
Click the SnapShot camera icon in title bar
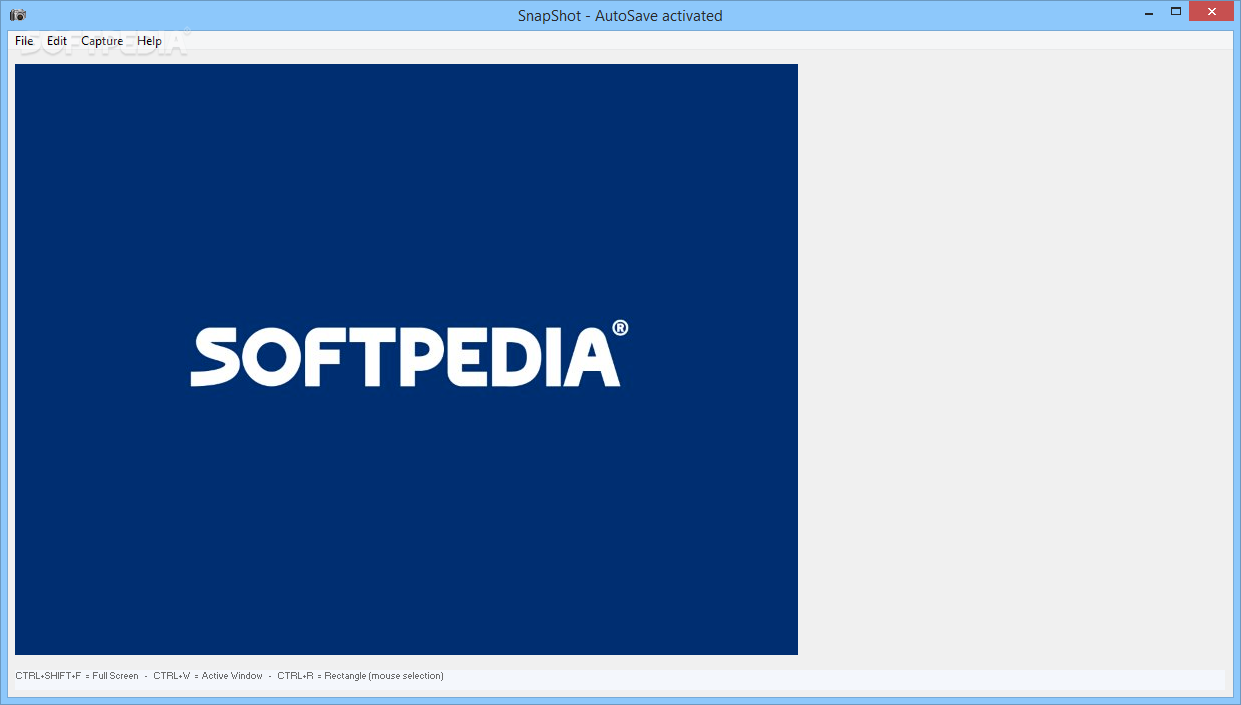(x=18, y=15)
